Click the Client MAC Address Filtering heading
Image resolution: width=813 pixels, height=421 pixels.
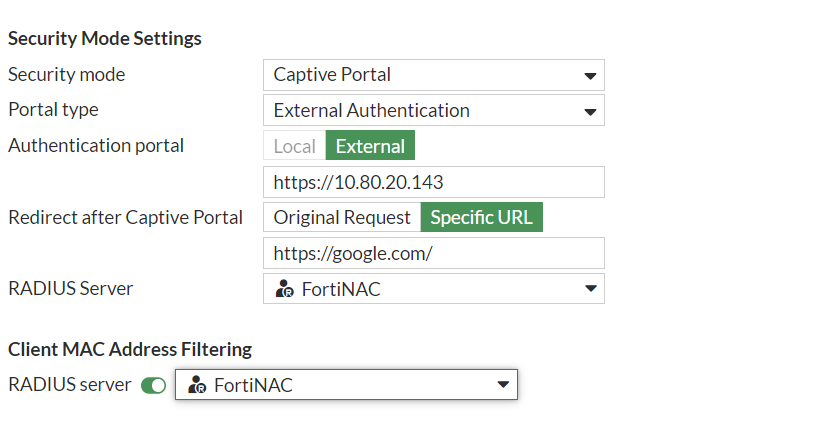tap(130, 349)
